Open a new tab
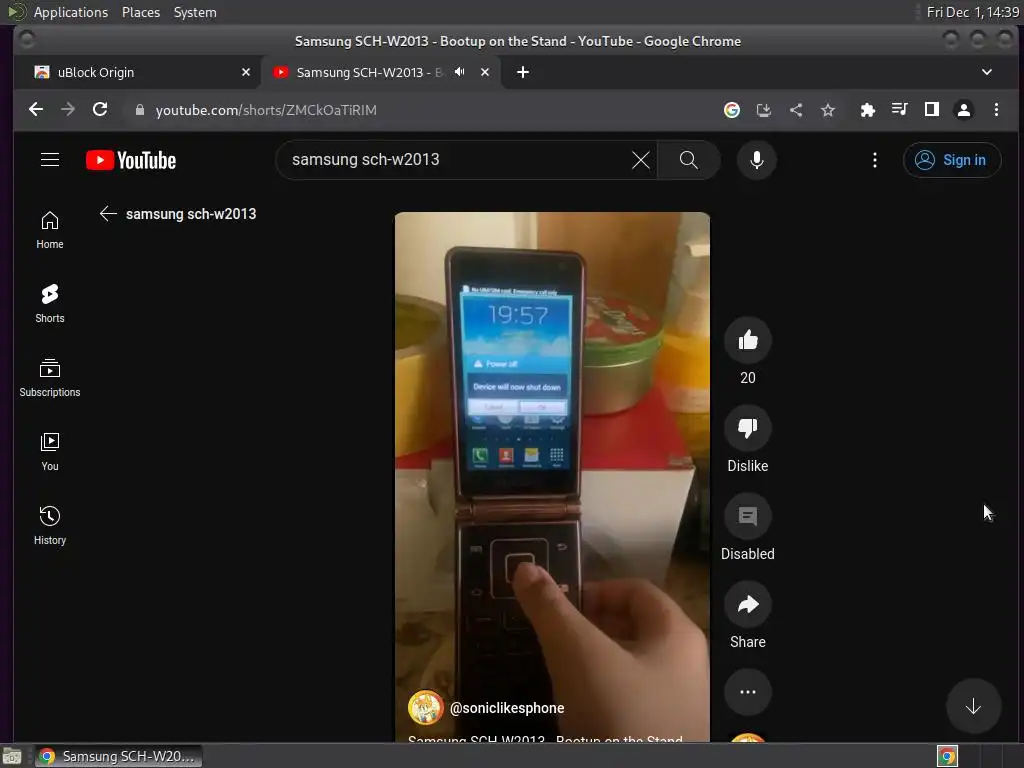 click(522, 72)
